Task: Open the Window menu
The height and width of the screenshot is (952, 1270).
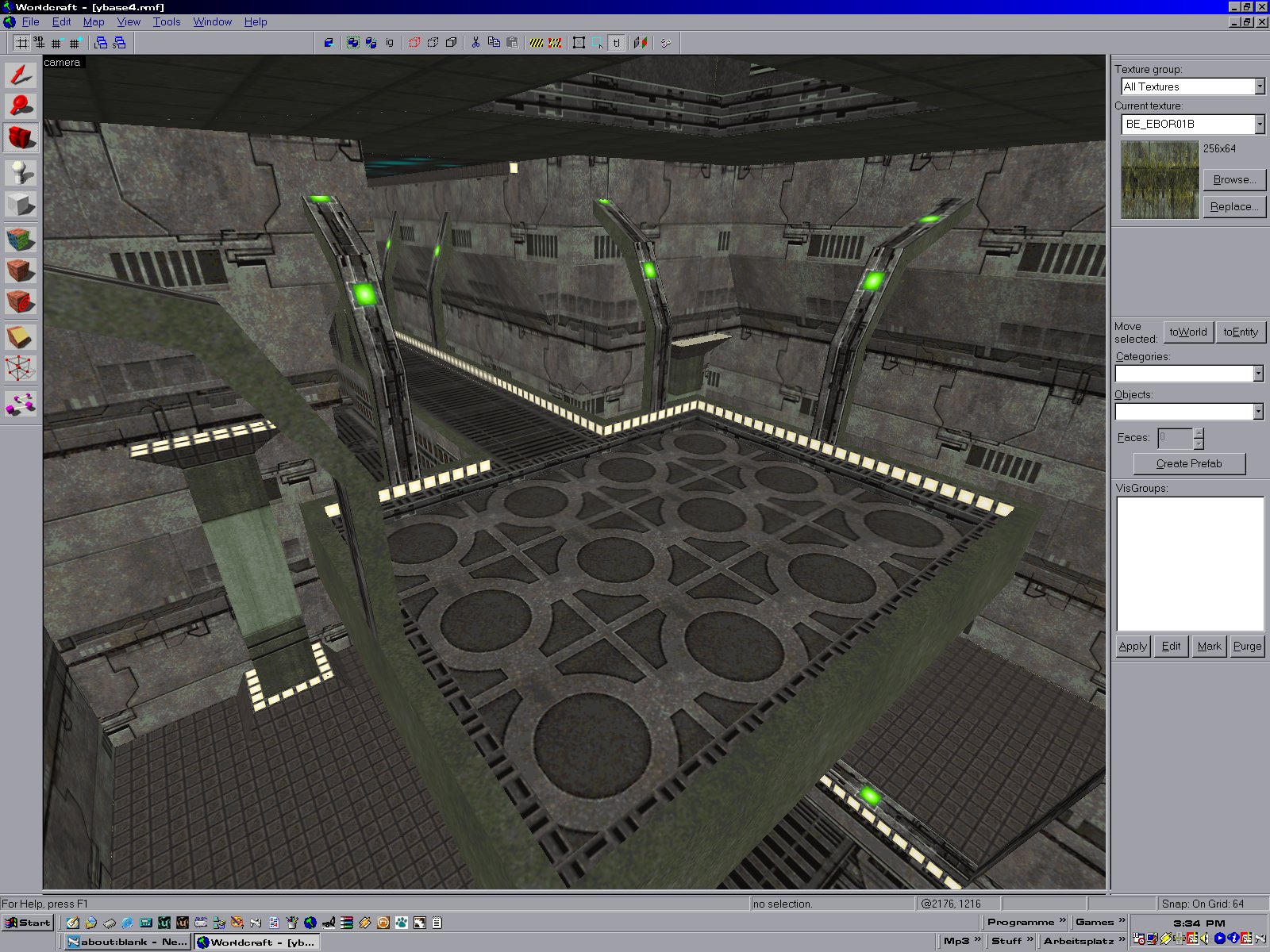Action: (213, 21)
